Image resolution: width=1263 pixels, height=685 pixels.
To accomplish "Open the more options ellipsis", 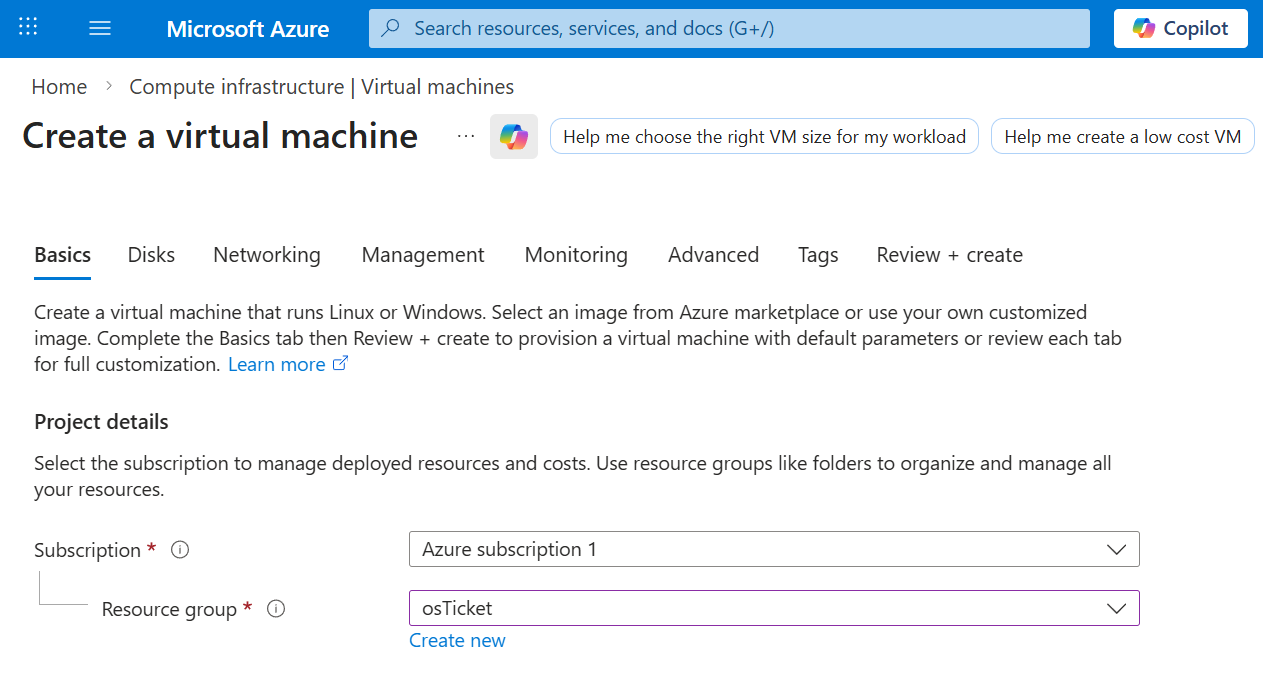I will 466,137.
